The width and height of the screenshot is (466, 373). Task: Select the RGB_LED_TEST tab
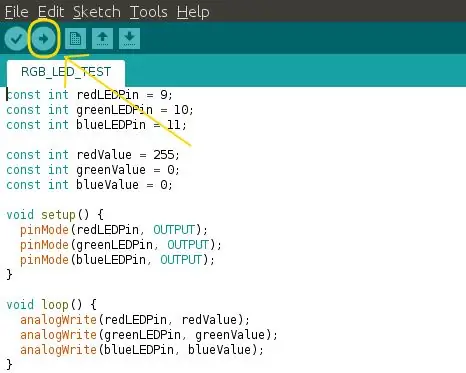click(66, 72)
